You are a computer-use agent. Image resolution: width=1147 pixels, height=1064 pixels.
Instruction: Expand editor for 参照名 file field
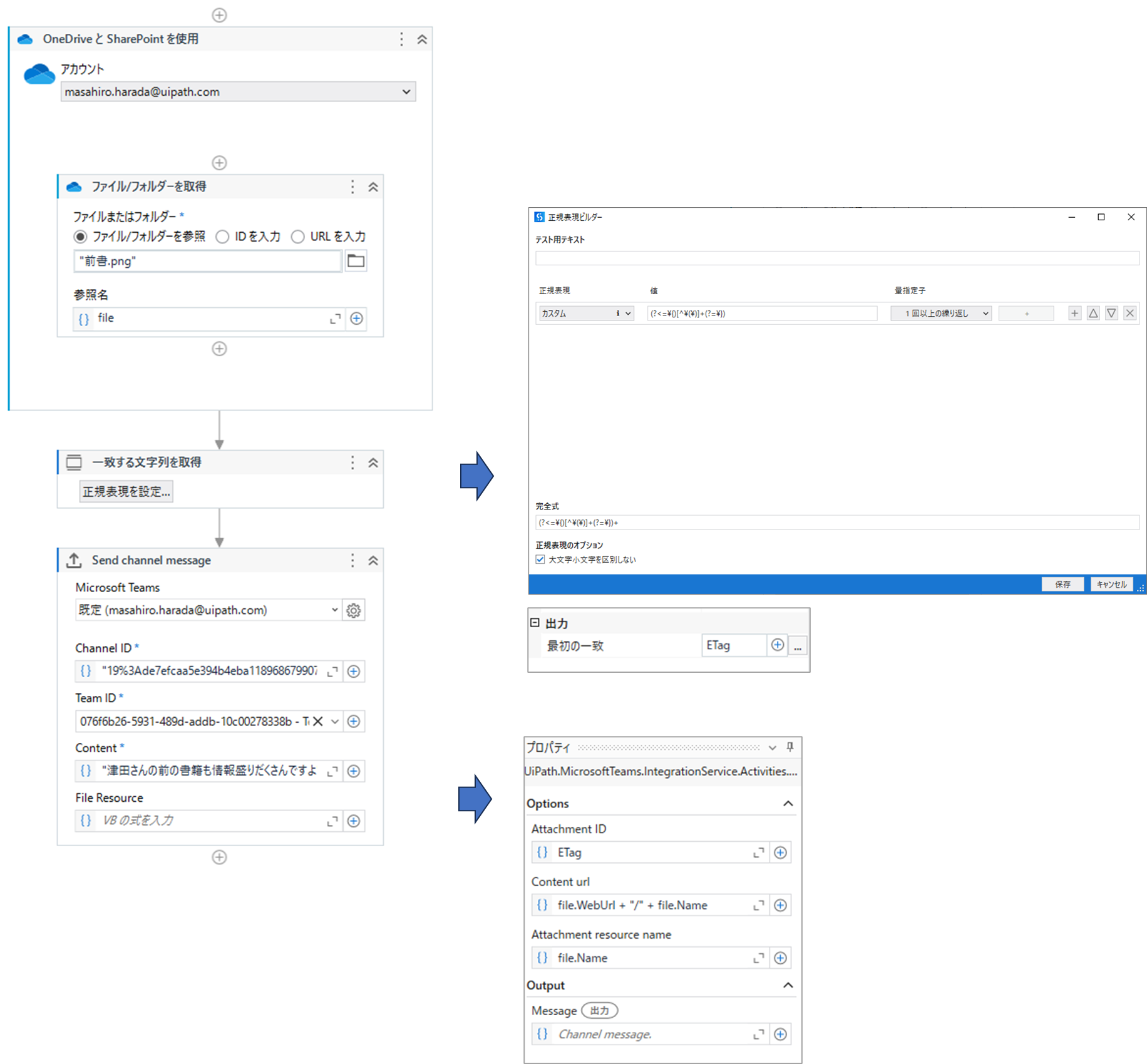[x=335, y=319]
